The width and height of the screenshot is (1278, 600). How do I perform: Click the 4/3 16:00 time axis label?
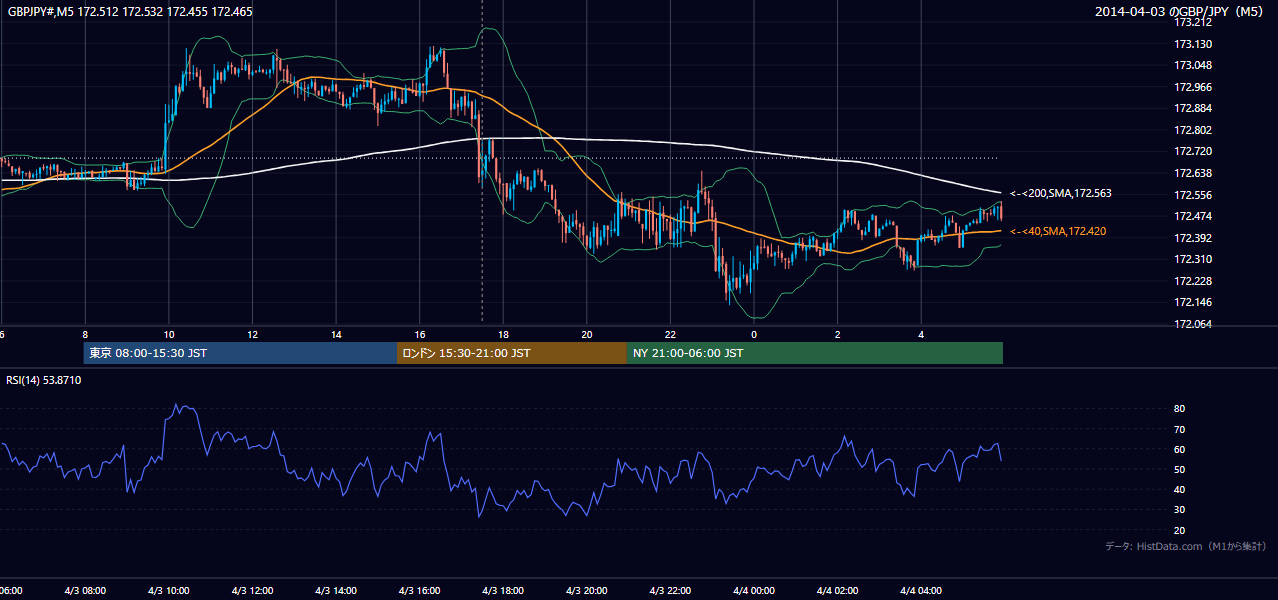tap(420, 590)
